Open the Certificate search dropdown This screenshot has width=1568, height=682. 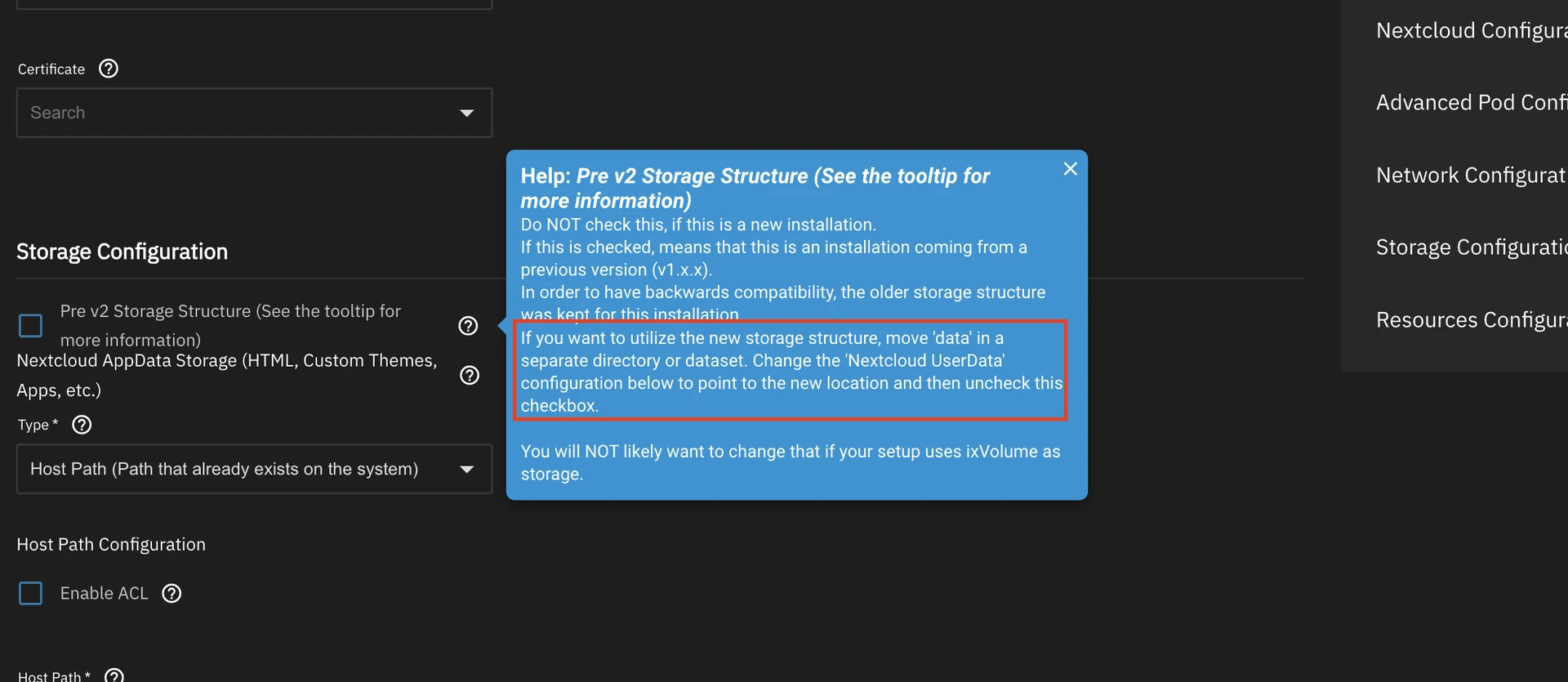237,113
